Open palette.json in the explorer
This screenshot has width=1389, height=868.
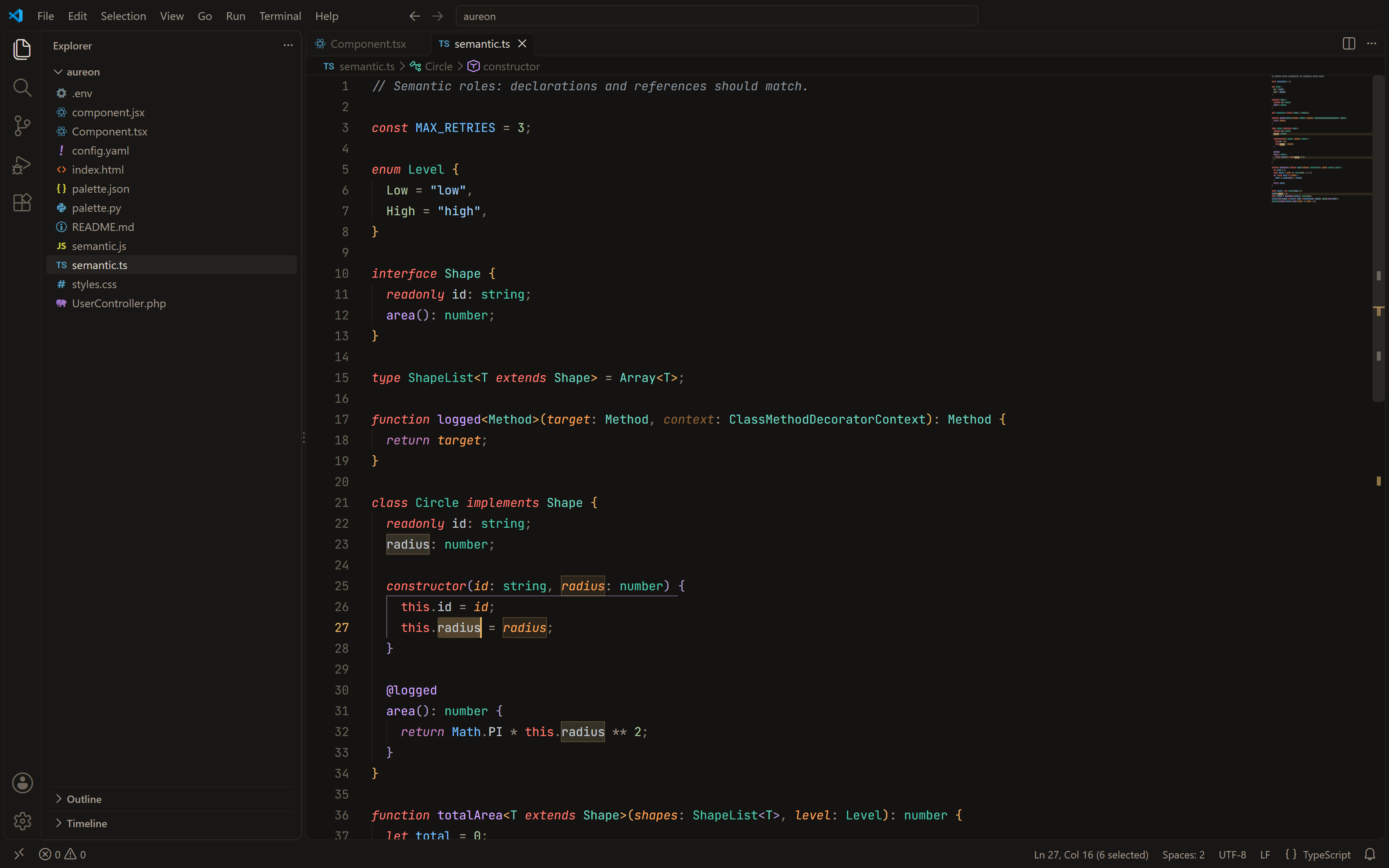point(171,188)
